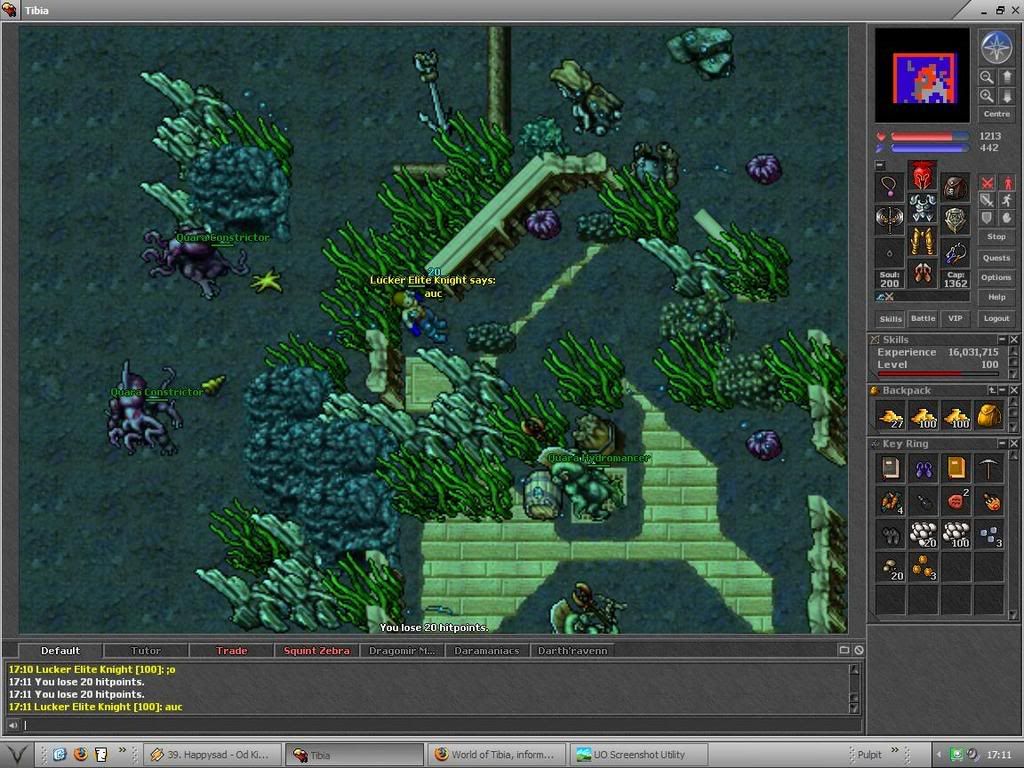Toggle secure mode hand icon
Image resolution: width=1024 pixels, height=768 pixels.
[x=1007, y=217]
